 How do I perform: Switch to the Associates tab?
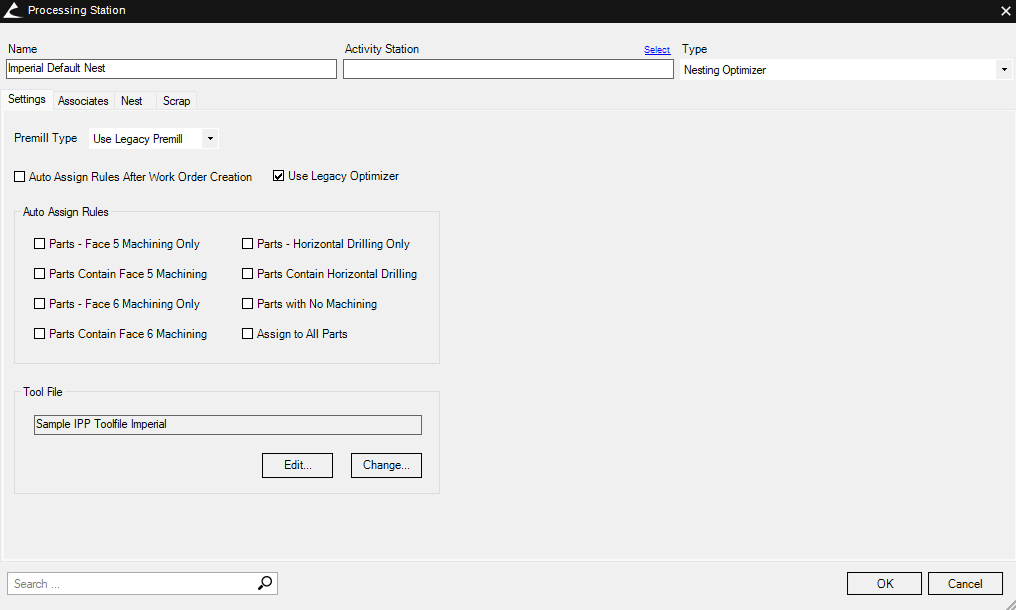[83, 101]
